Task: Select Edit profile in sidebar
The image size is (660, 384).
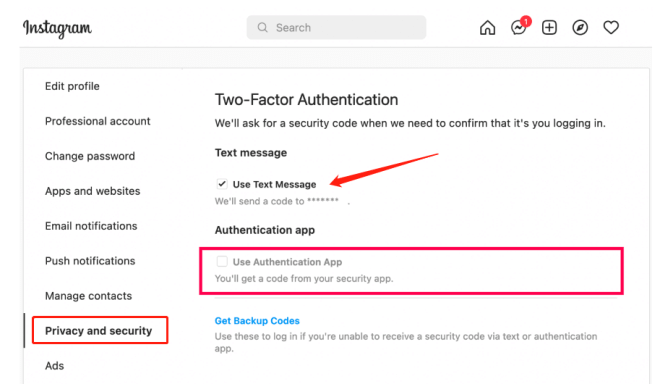Action: [x=72, y=86]
